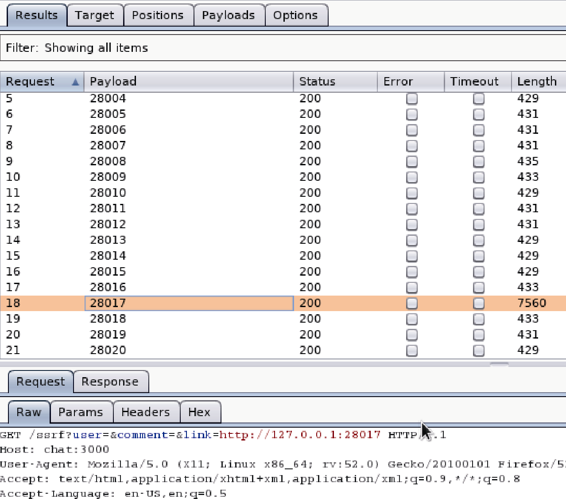Viewport: 566px width, 499px height.
Task: Sort by the Request column header
Action: 42,82
